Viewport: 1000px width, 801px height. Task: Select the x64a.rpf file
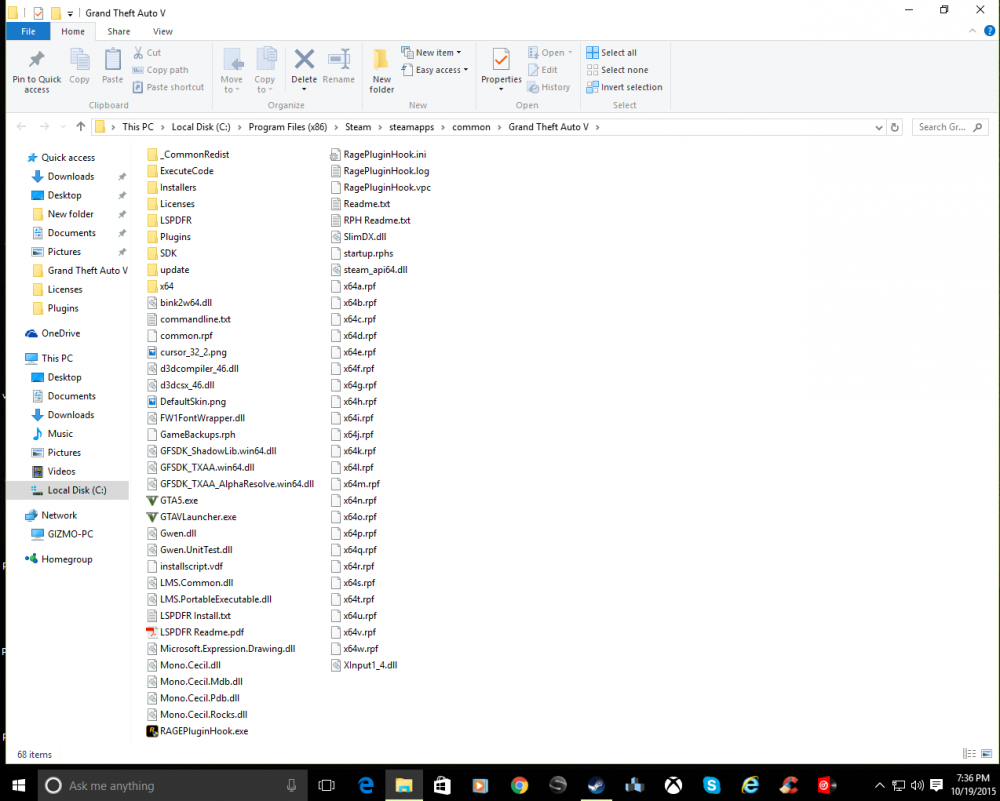point(354,286)
